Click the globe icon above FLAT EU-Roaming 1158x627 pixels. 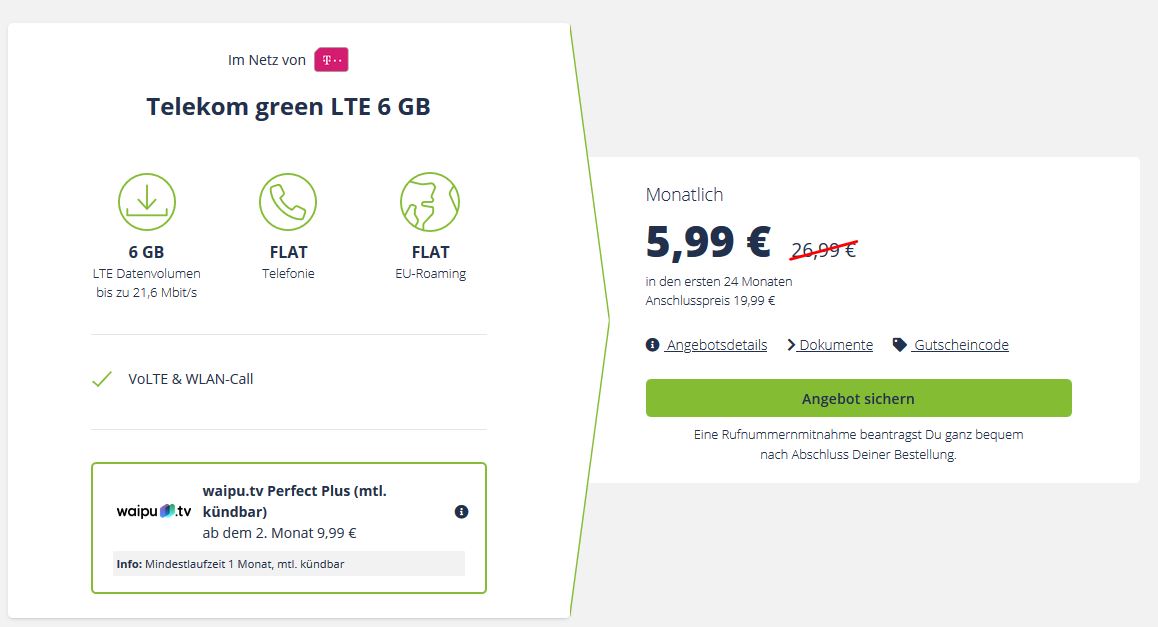[x=430, y=202]
